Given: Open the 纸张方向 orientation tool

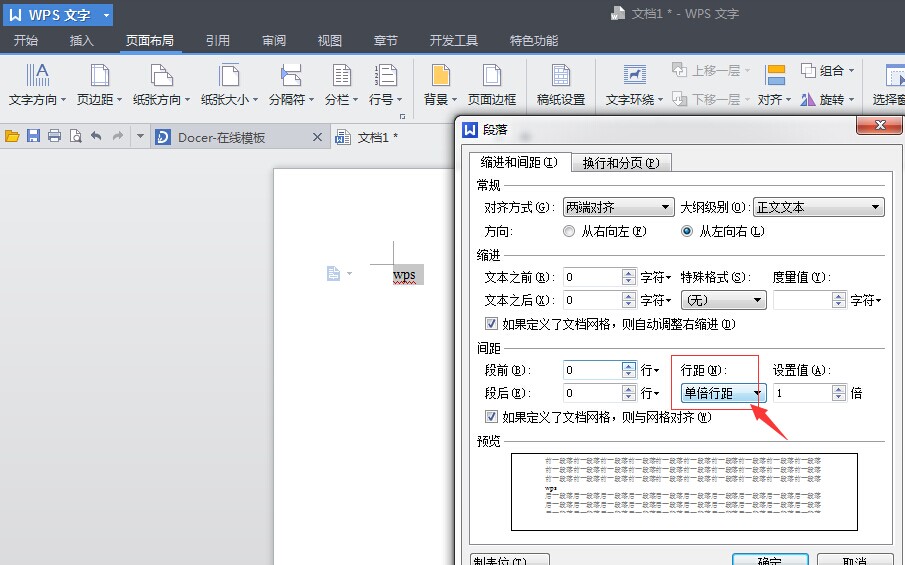Looking at the screenshot, I should coord(162,85).
